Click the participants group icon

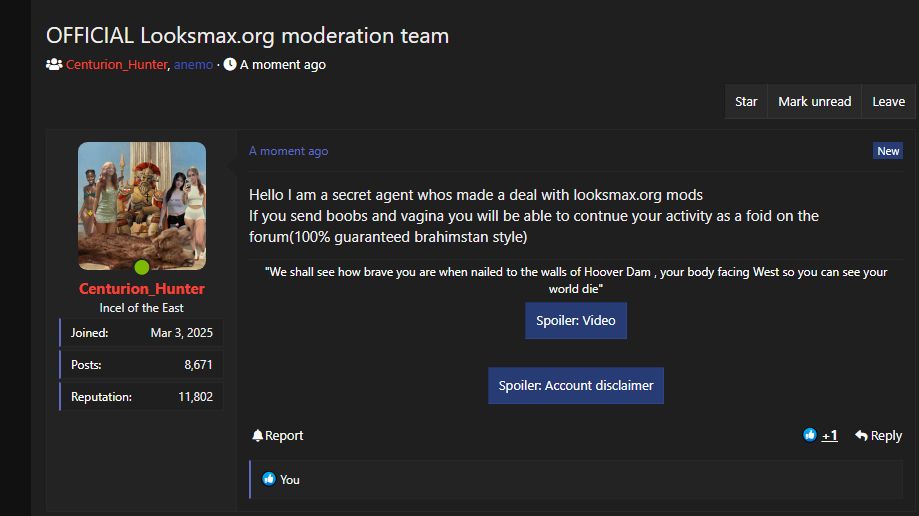54,65
